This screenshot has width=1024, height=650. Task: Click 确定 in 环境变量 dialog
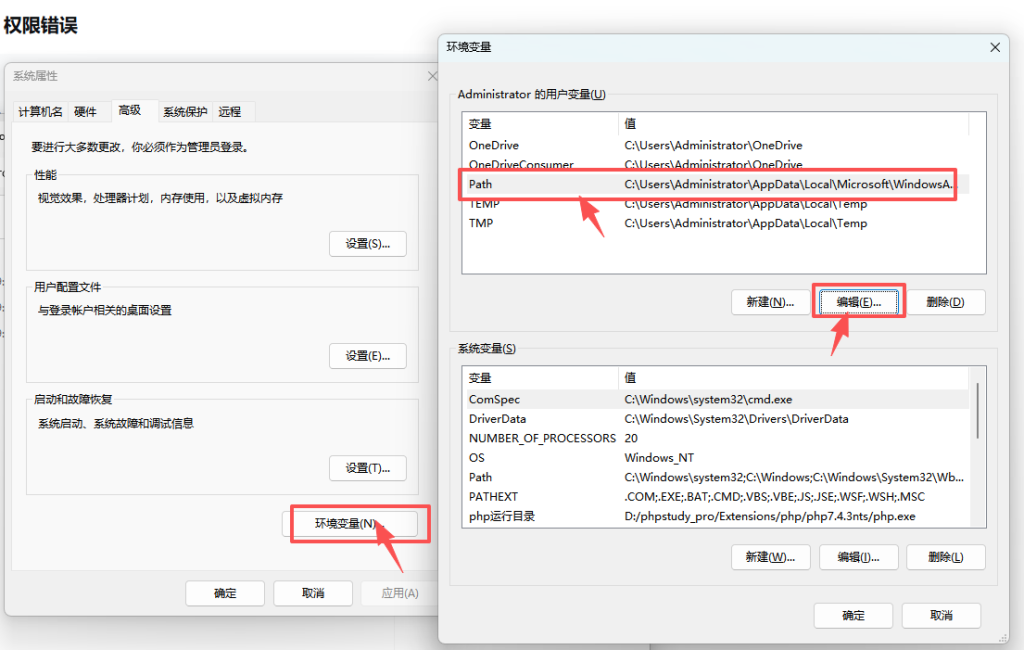[x=852, y=615]
